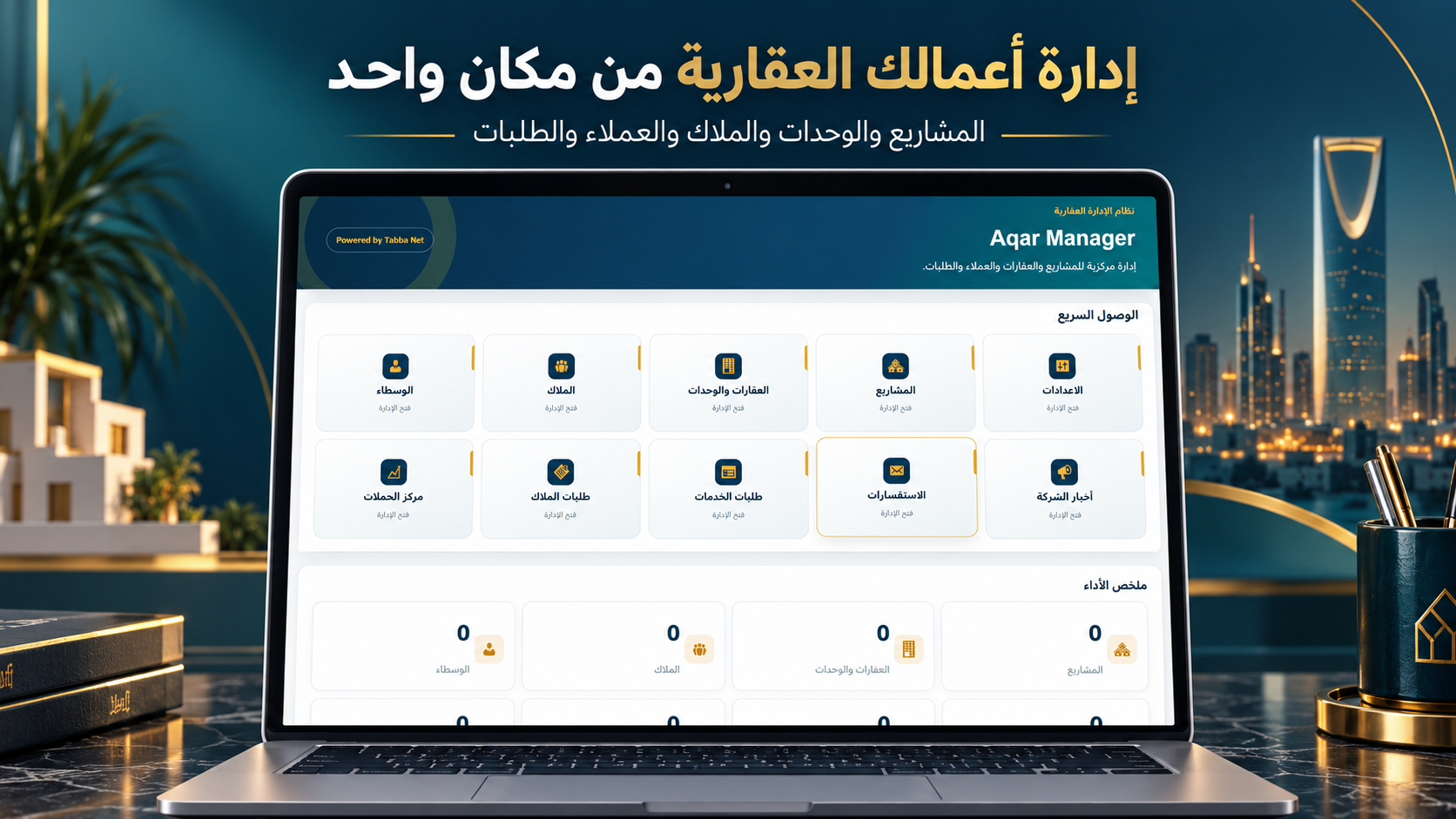Open العقارات والوحدات quick access icon

pos(728,366)
